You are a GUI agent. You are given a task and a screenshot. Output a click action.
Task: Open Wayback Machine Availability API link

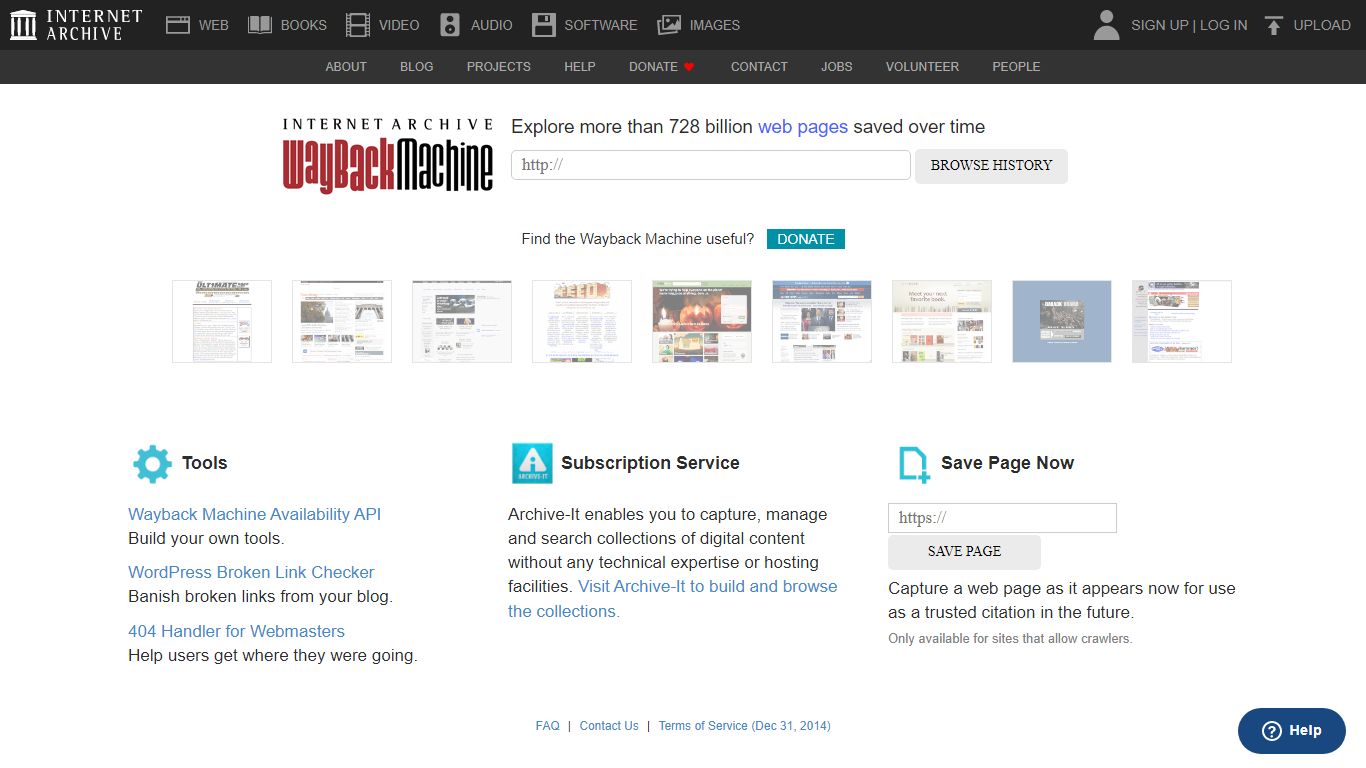click(255, 514)
